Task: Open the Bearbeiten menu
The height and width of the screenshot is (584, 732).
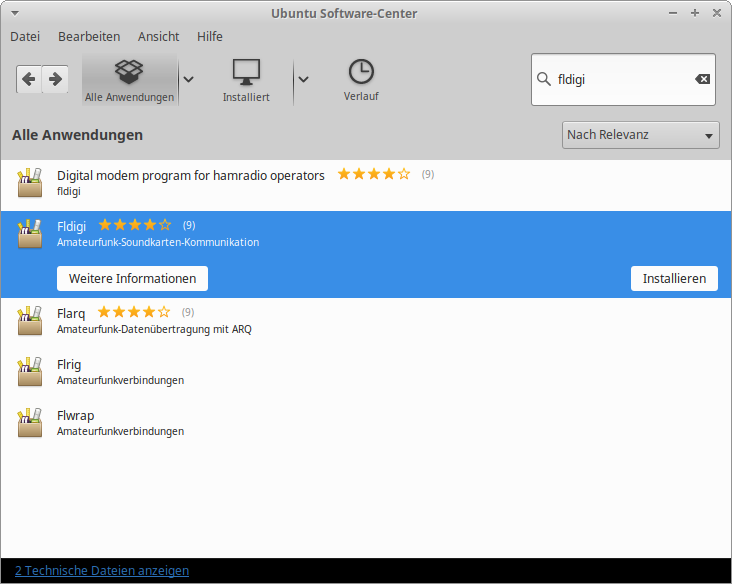Action: coord(89,36)
